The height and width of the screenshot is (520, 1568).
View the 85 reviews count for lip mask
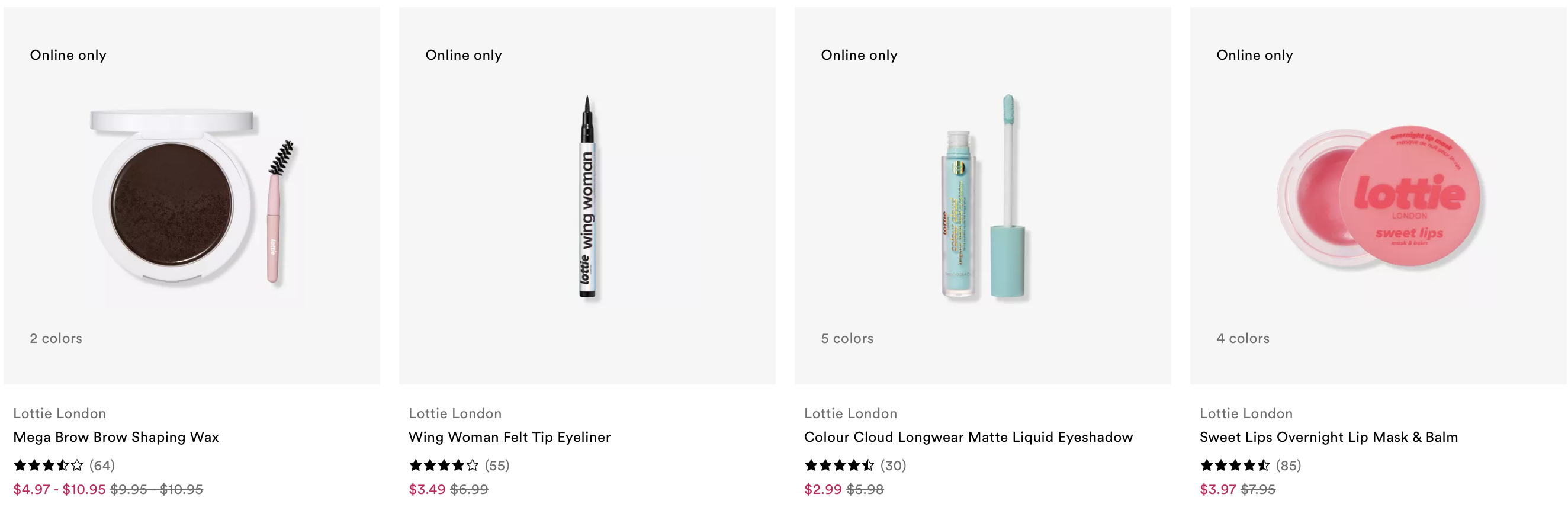pos(1289,466)
